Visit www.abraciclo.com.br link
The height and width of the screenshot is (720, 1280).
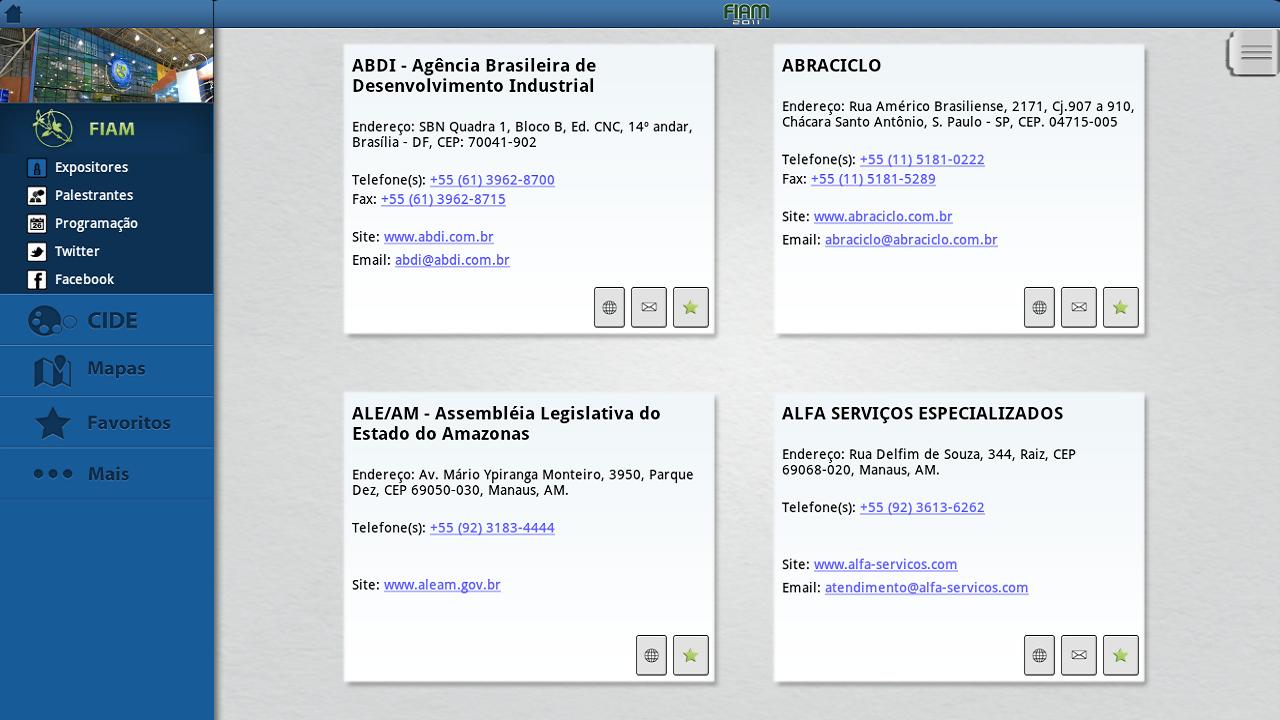883,217
